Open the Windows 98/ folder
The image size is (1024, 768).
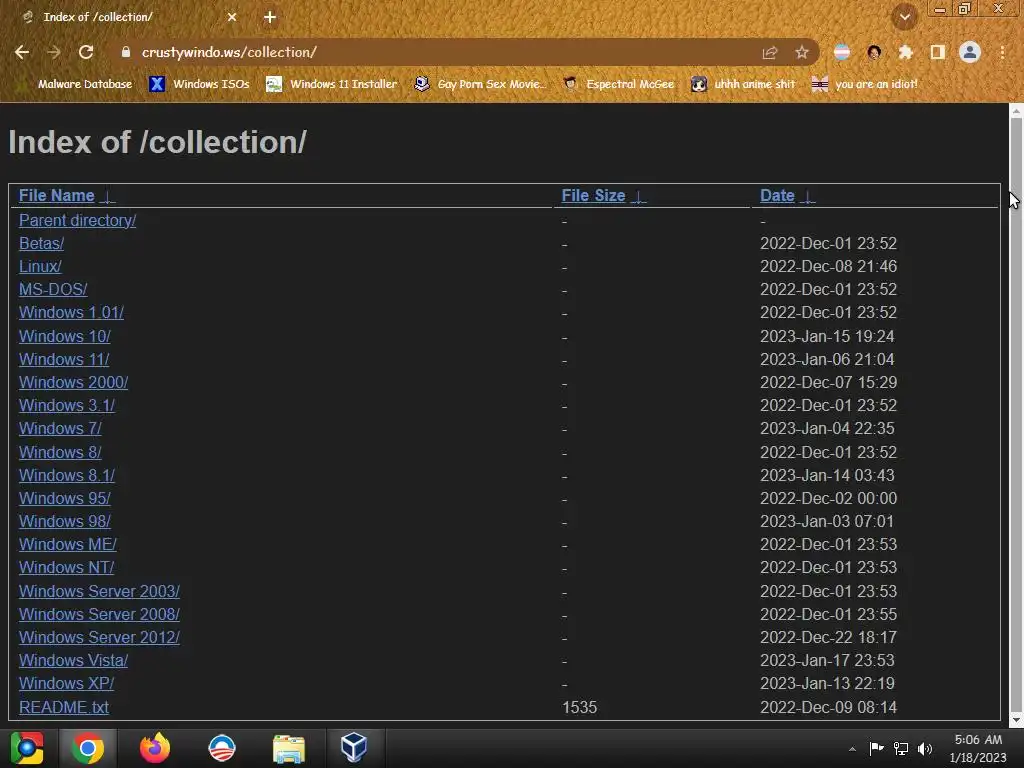tap(64, 521)
